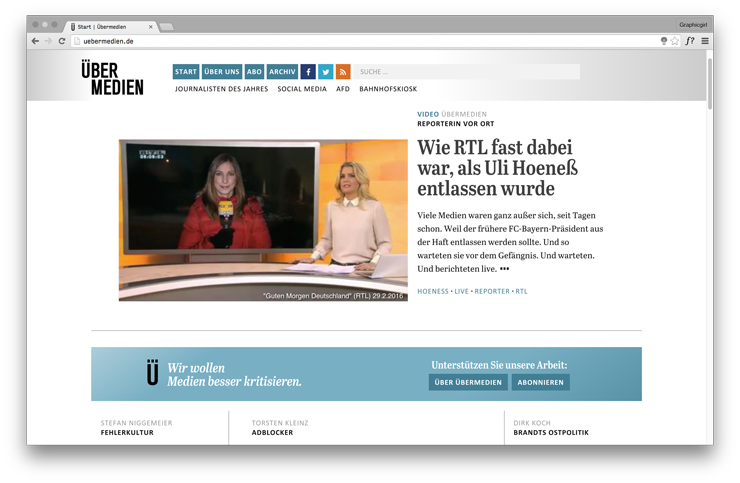740x483 pixels.
Task: Open the BAHNHOFSKIOSK topic link
Action: tap(388, 89)
